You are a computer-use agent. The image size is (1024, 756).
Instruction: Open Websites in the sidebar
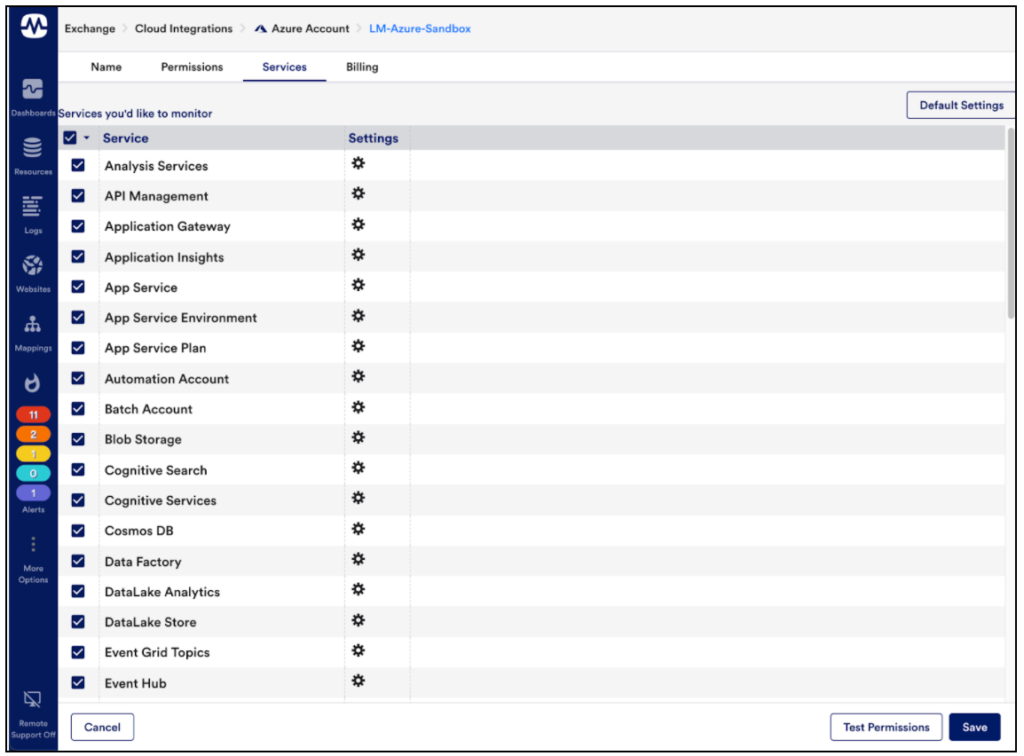point(33,274)
